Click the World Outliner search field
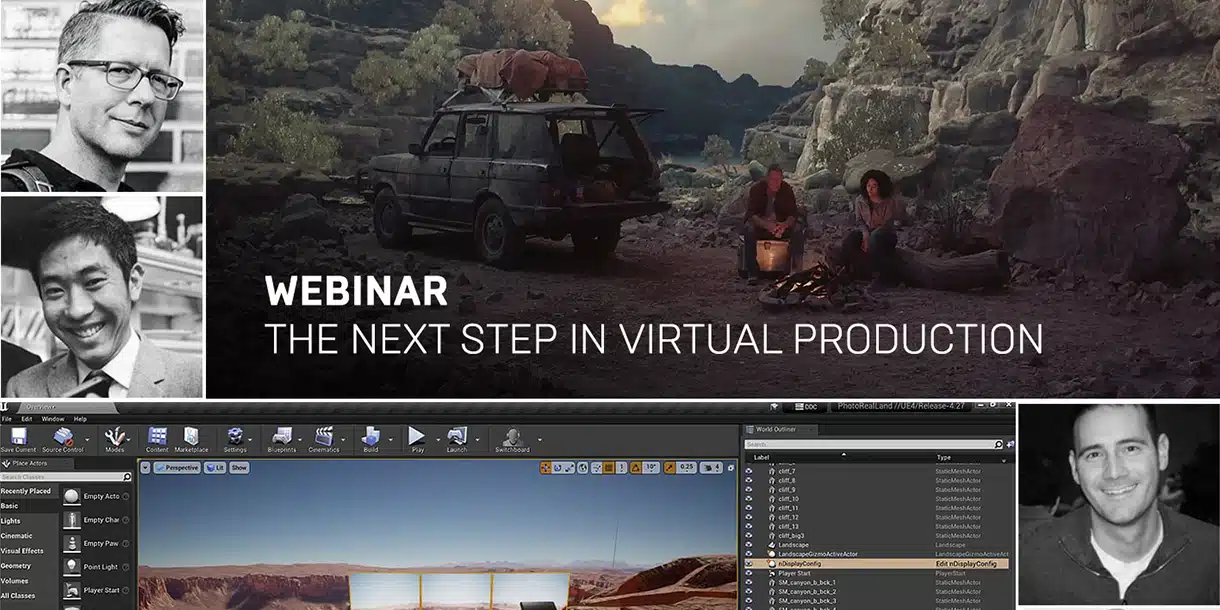The height and width of the screenshot is (610, 1220). pyautogui.click(x=870, y=444)
